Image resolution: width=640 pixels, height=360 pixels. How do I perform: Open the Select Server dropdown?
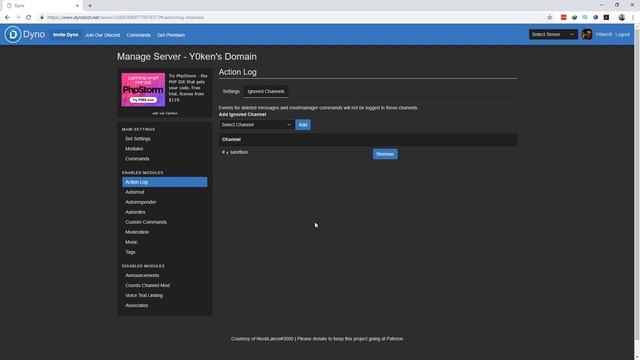click(x=553, y=34)
